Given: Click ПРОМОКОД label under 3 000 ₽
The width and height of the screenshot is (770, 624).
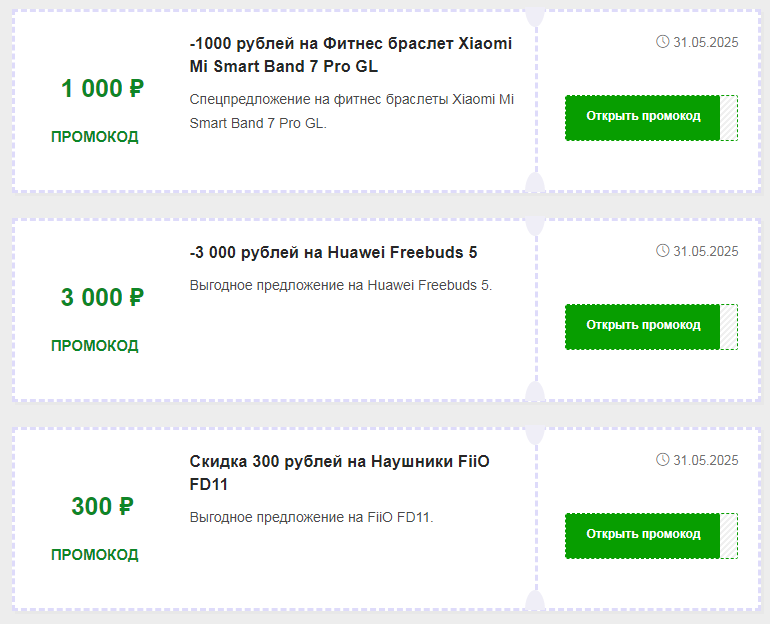Looking at the screenshot, I should [x=95, y=346].
